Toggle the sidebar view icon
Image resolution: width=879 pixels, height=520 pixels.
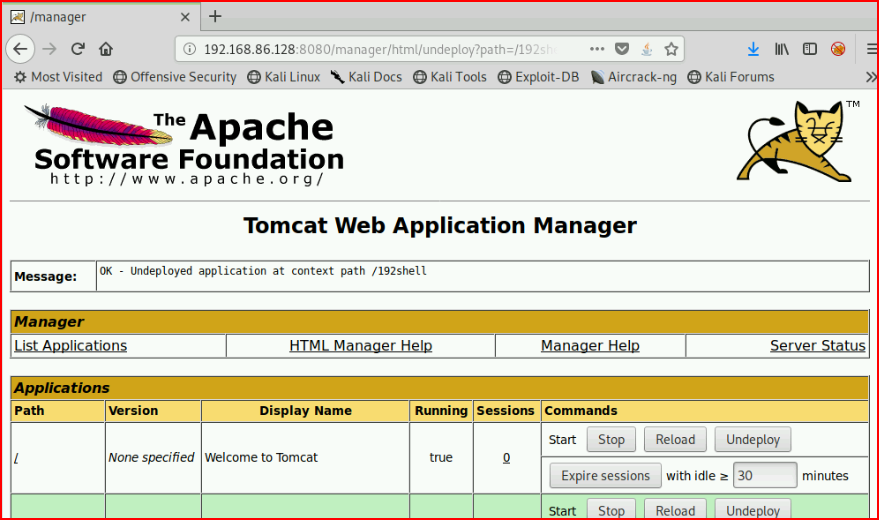809,49
